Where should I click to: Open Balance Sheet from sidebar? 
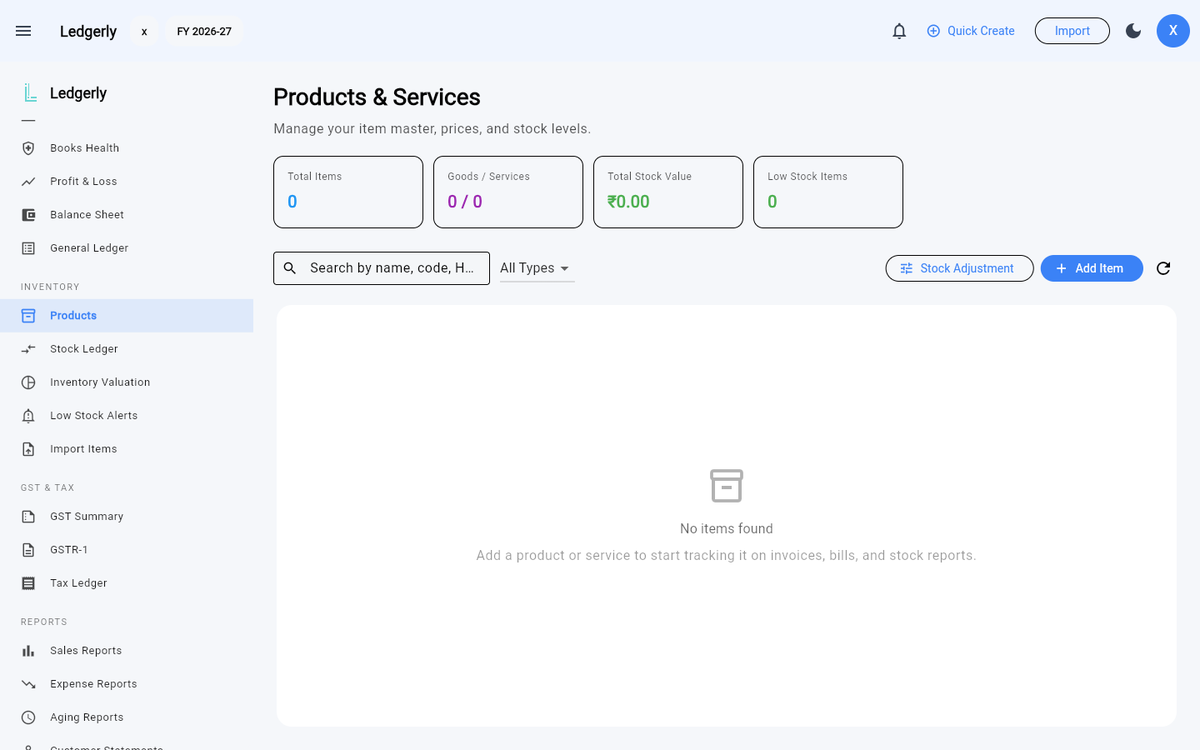click(126, 215)
